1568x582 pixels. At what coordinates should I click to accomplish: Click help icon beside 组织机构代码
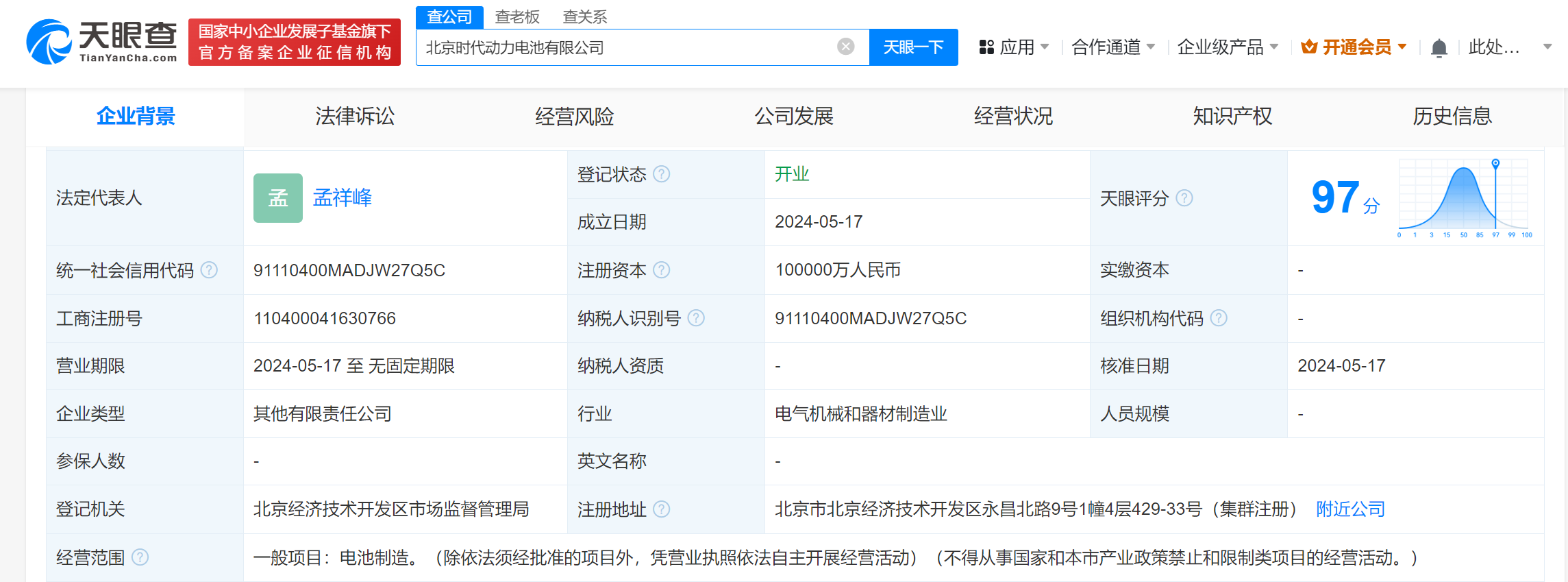[1218, 318]
